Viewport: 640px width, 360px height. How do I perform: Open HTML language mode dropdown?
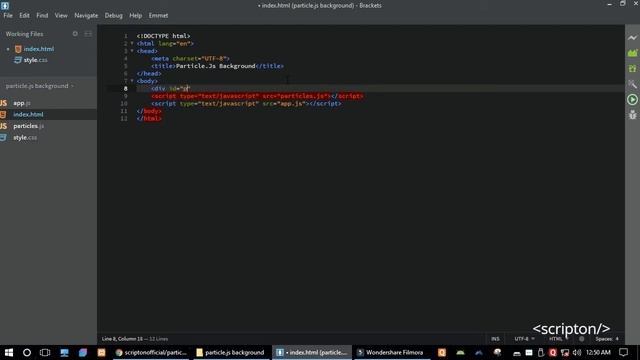point(558,339)
